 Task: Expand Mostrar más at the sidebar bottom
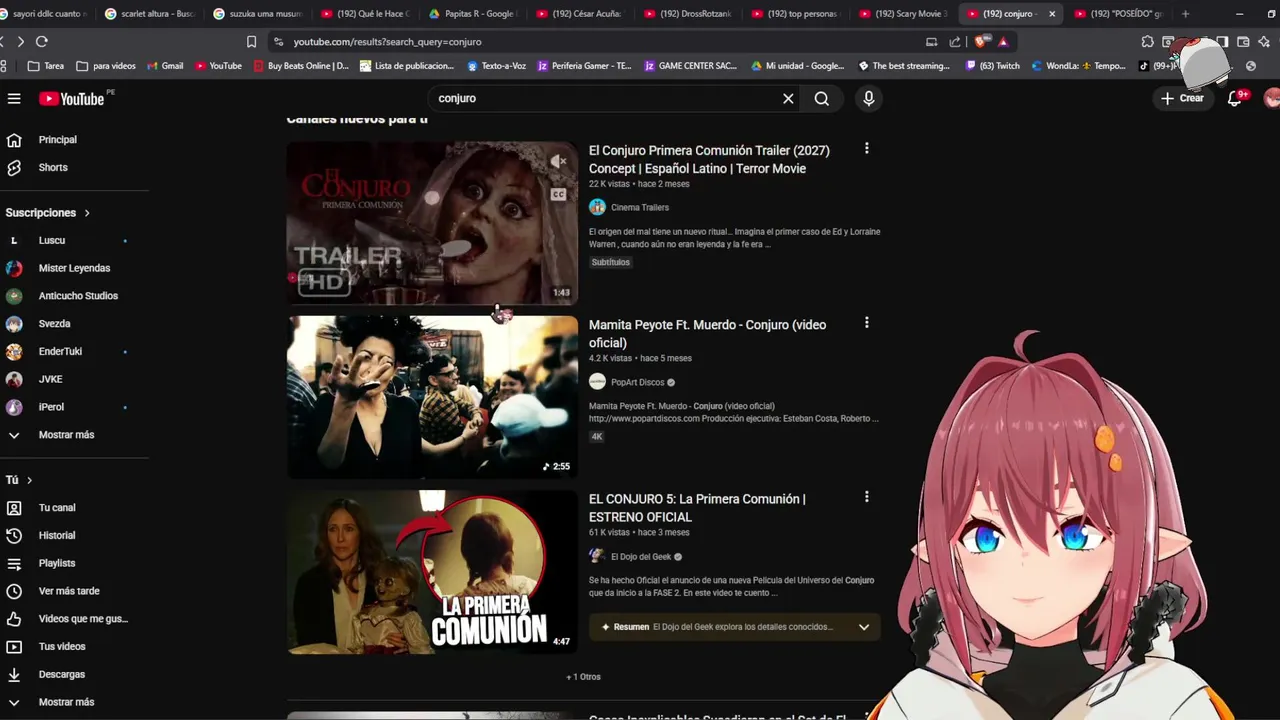(x=66, y=702)
